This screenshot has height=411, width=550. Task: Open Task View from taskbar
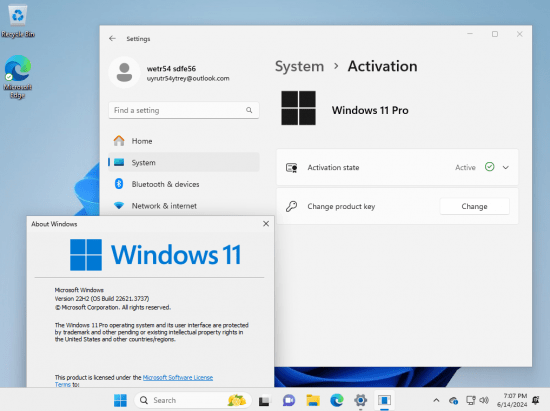(264, 400)
